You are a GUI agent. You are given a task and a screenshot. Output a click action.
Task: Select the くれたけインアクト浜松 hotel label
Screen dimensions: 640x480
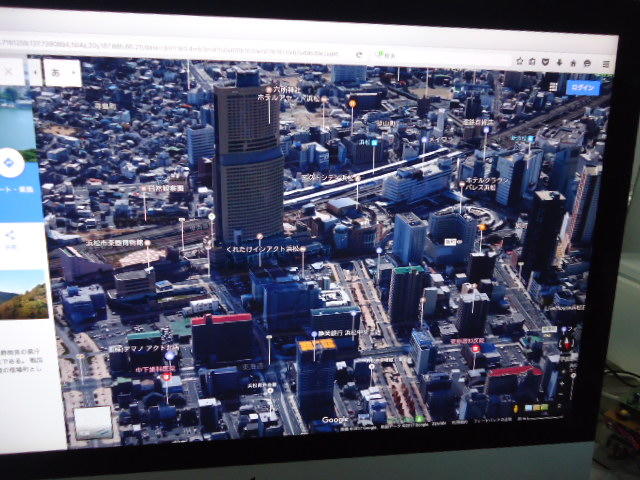263,249
